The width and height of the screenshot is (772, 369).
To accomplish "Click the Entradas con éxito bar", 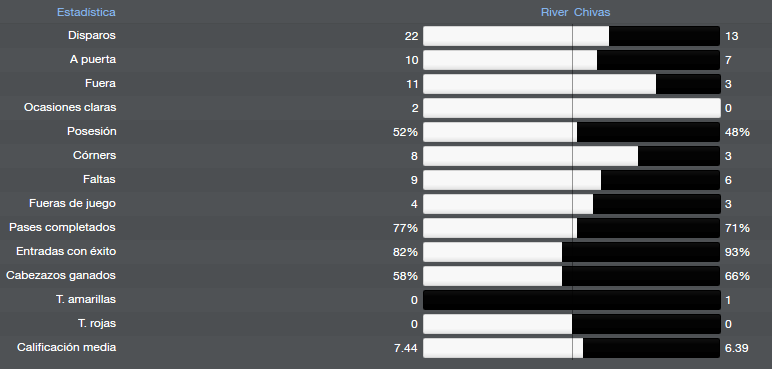I will pos(572,252).
